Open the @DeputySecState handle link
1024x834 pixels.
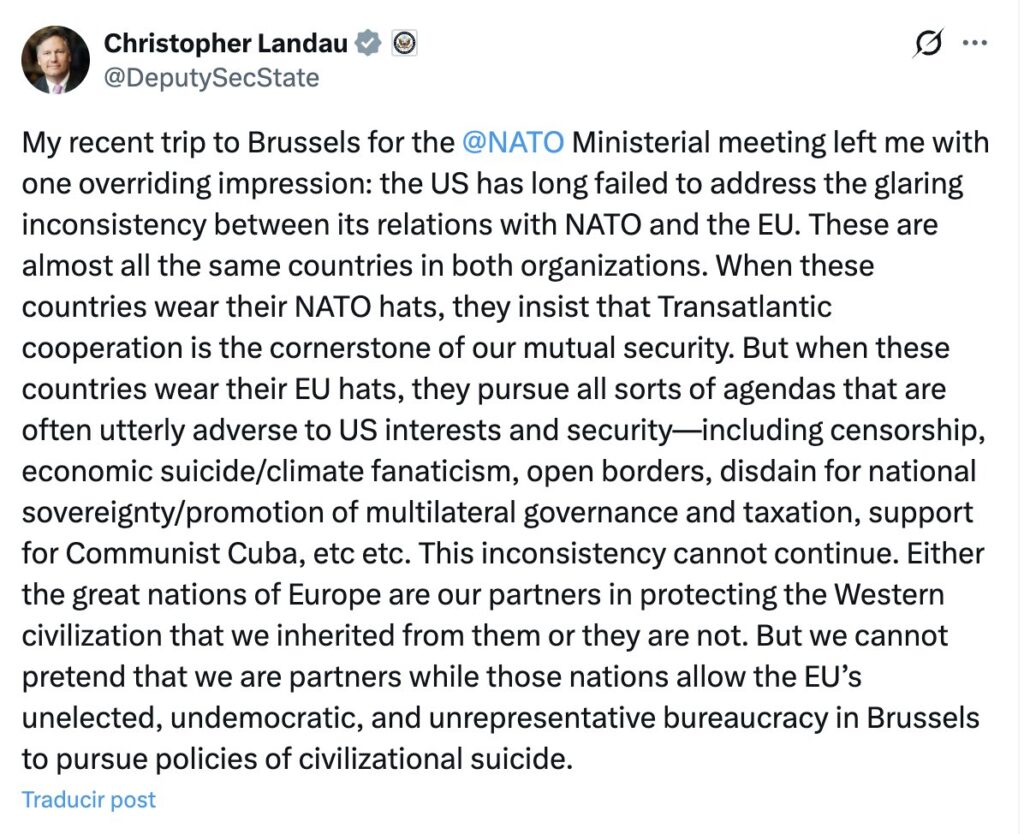pyautogui.click(x=212, y=77)
